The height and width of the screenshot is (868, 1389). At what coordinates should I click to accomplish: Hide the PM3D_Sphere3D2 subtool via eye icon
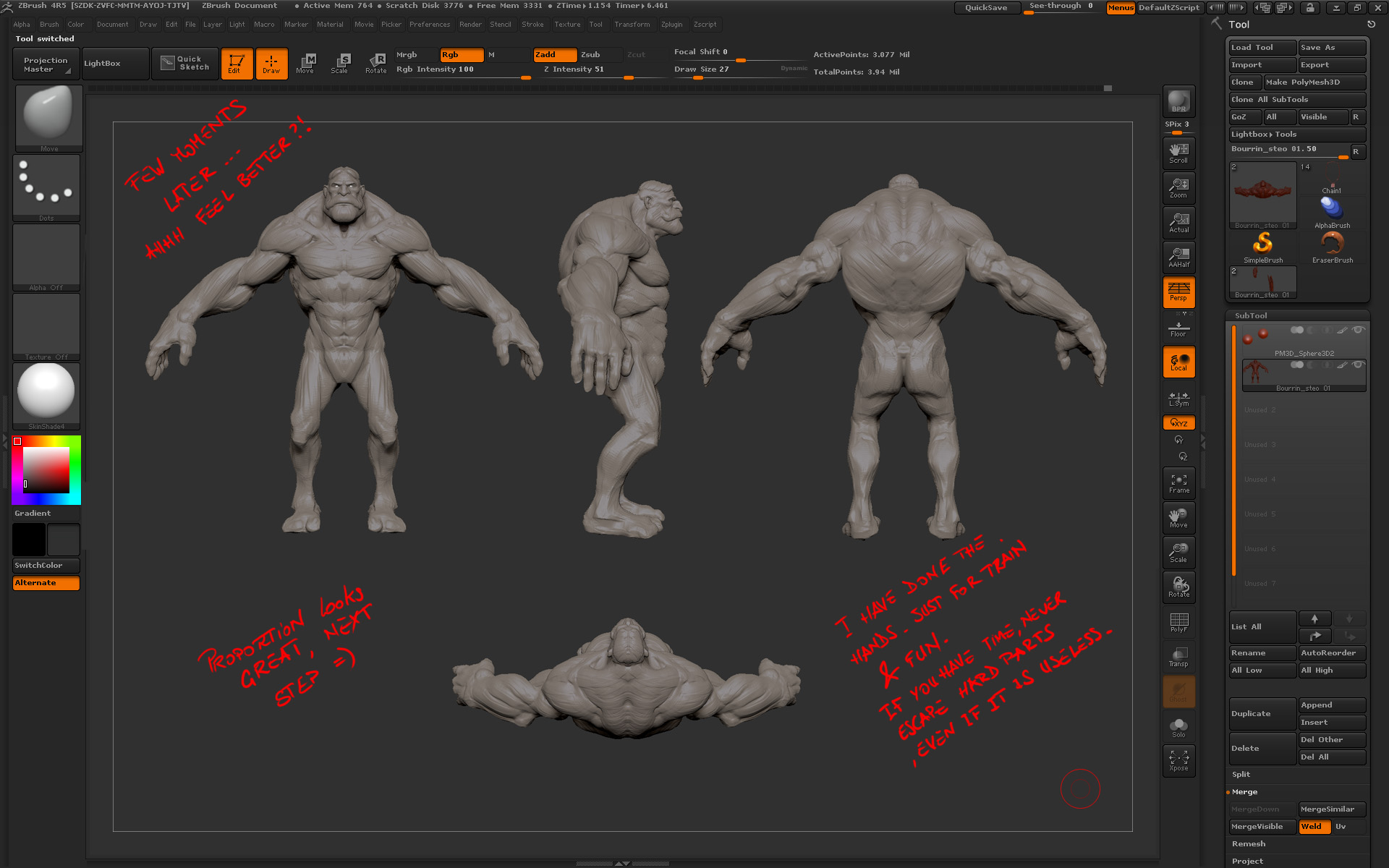(x=1359, y=331)
